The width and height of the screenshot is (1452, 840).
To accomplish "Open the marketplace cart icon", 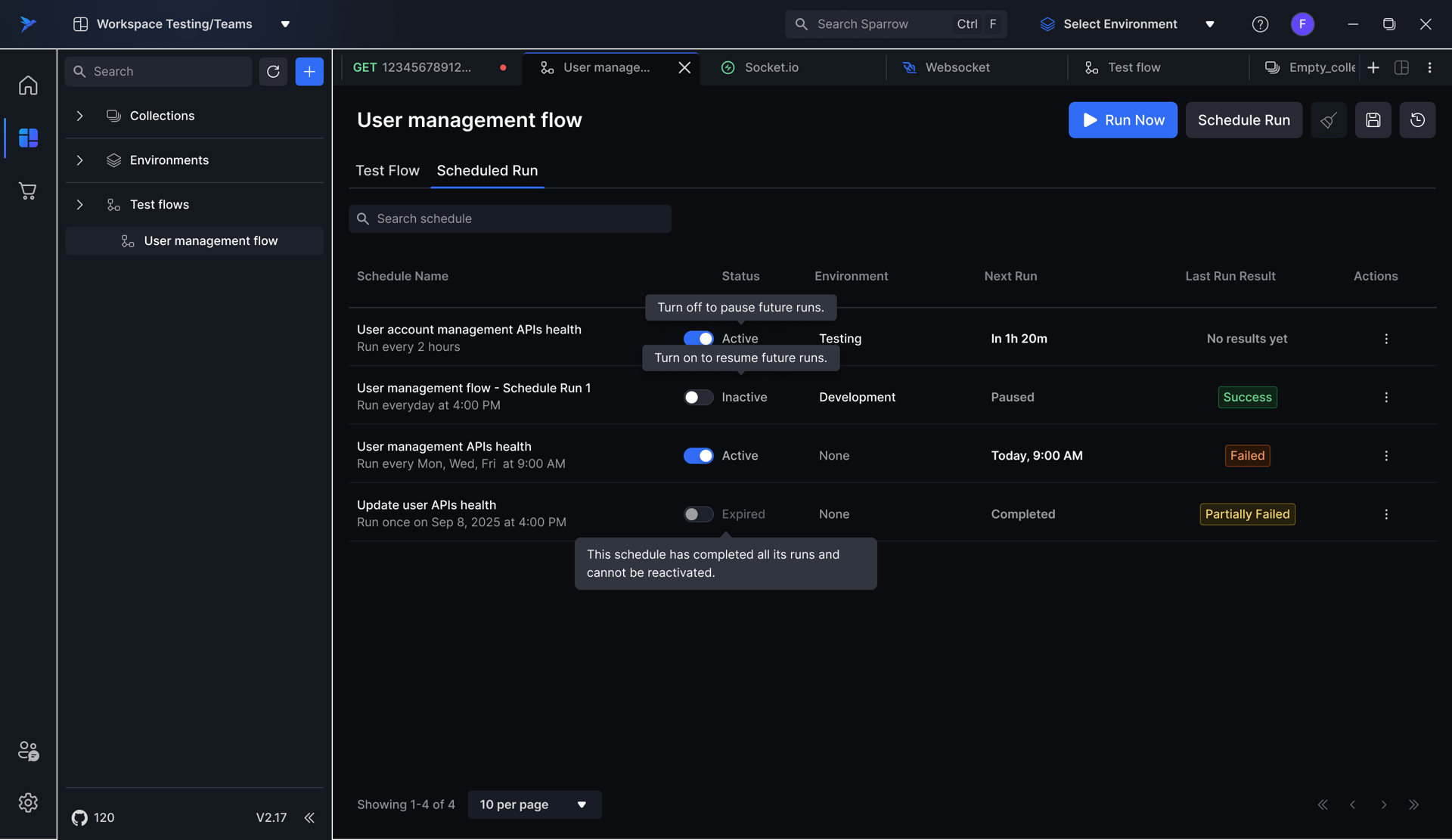I will pos(28,191).
